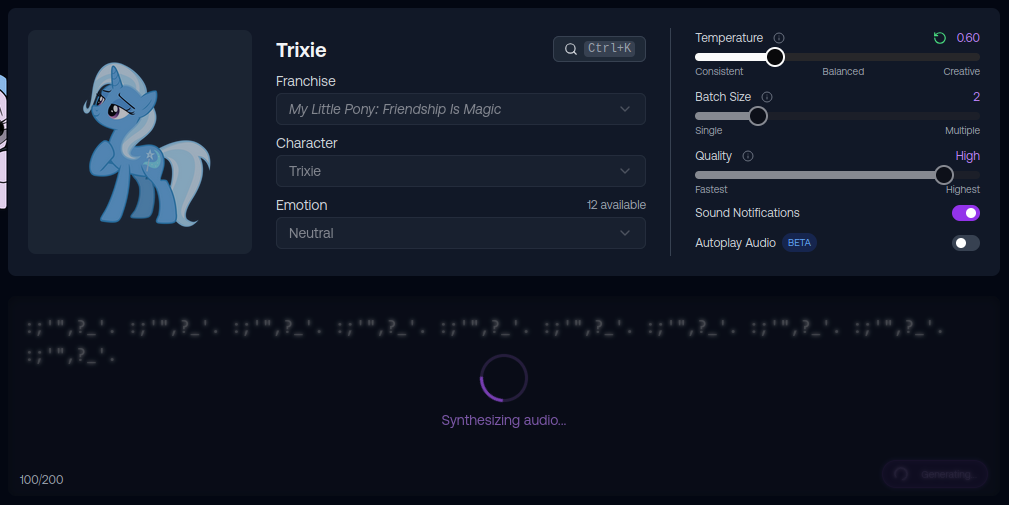Click the 'Synthesizing audio...' status text

pyautogui.click(x=504, y=421)
